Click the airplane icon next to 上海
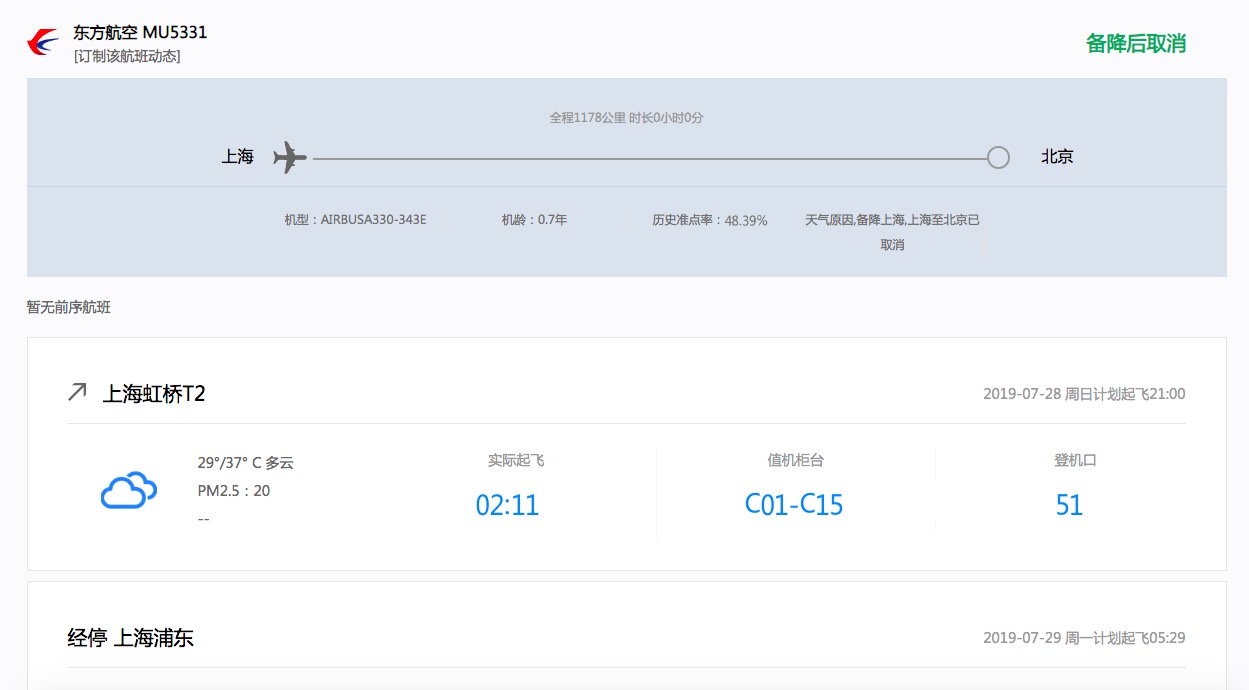The height and width of the screenshot is (690, 1249). (x=289, y=157)
